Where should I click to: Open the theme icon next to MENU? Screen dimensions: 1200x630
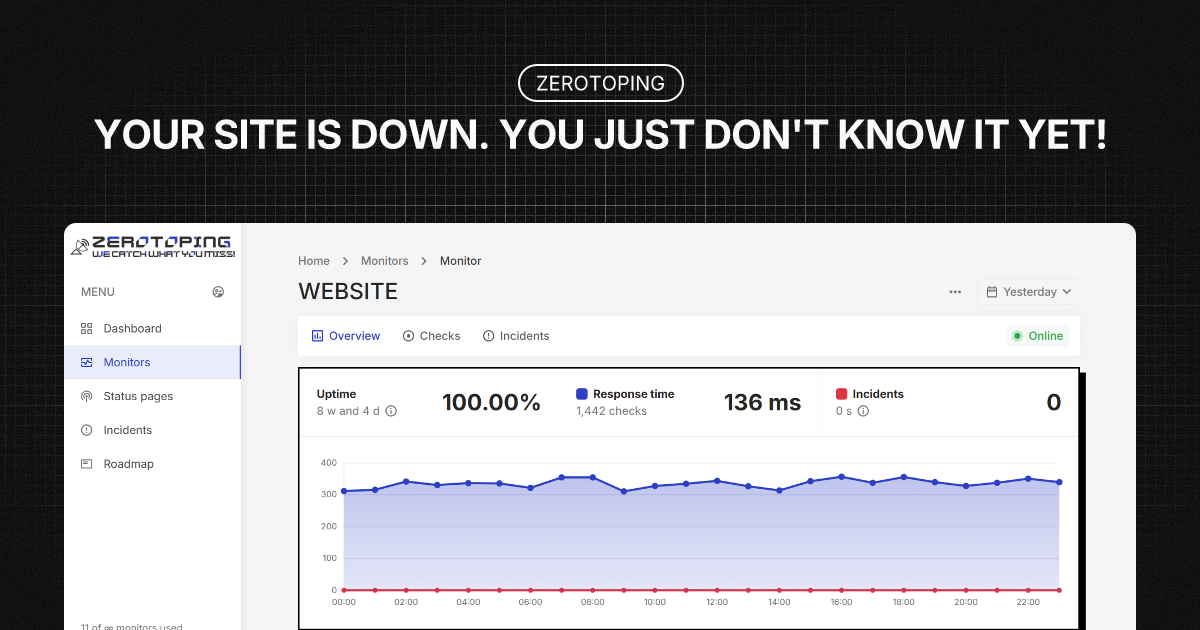click(x=218, y=291)
